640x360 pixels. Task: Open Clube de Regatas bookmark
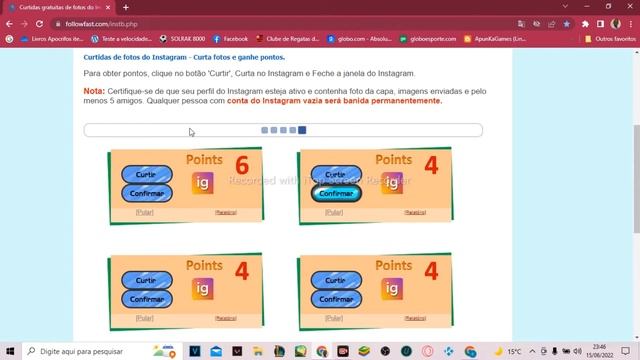click(287, 39)
